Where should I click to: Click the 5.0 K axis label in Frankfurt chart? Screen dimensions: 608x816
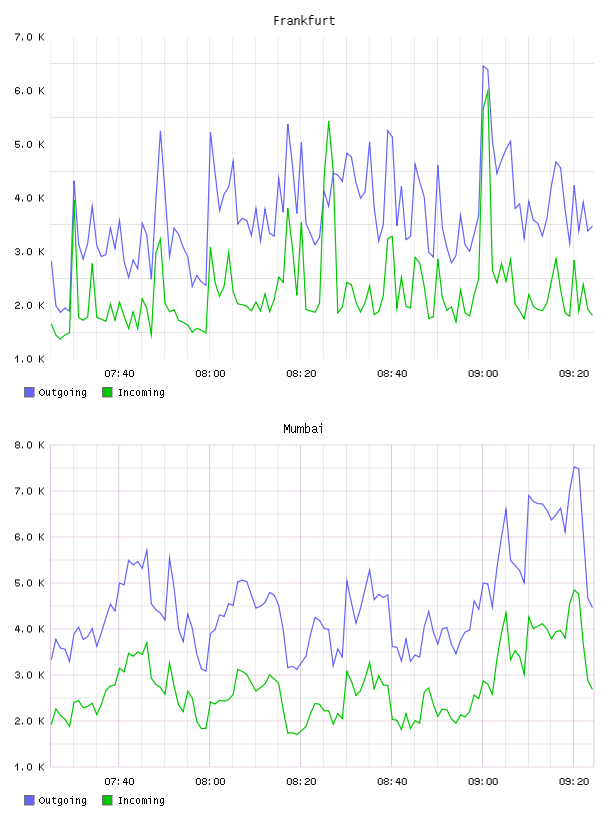point(29,144)
